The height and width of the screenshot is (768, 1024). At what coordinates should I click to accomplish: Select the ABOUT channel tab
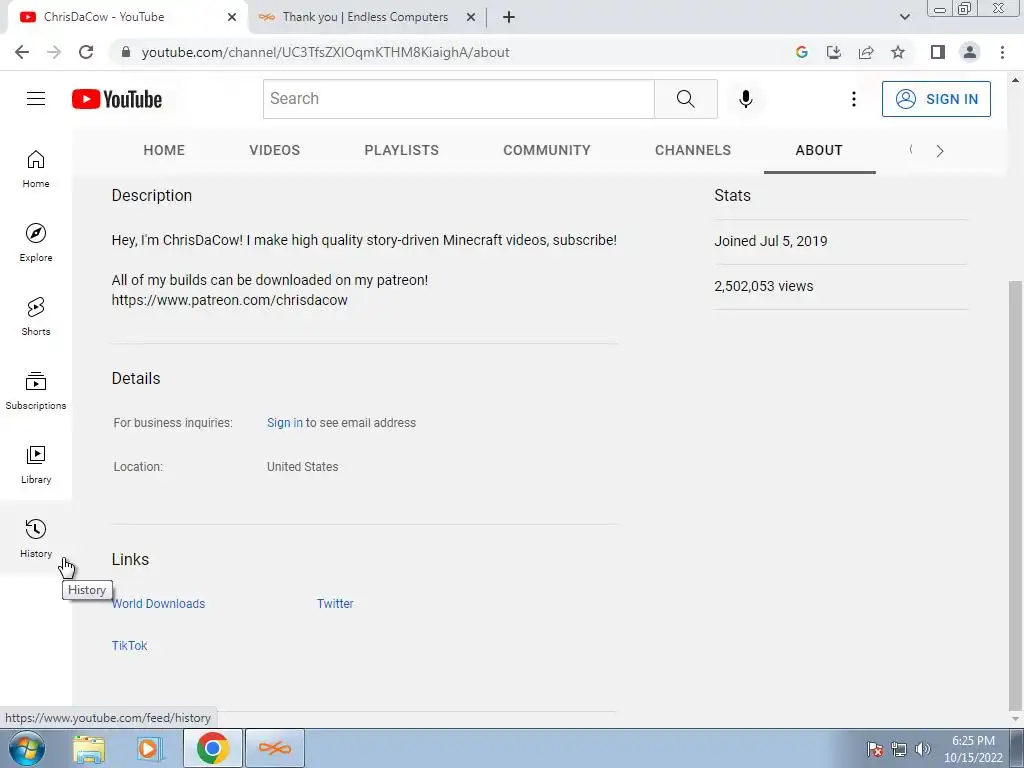(x=819, y=150)
